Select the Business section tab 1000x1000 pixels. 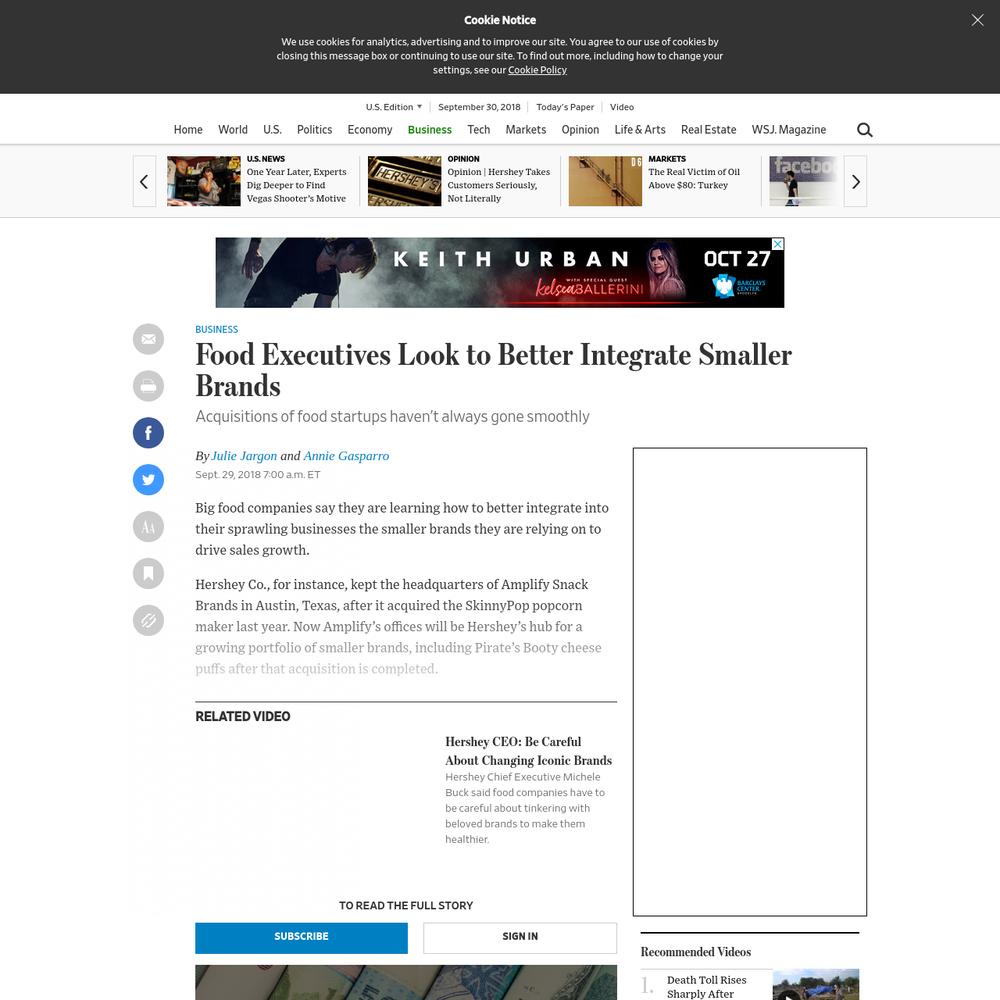click(430, 129)
